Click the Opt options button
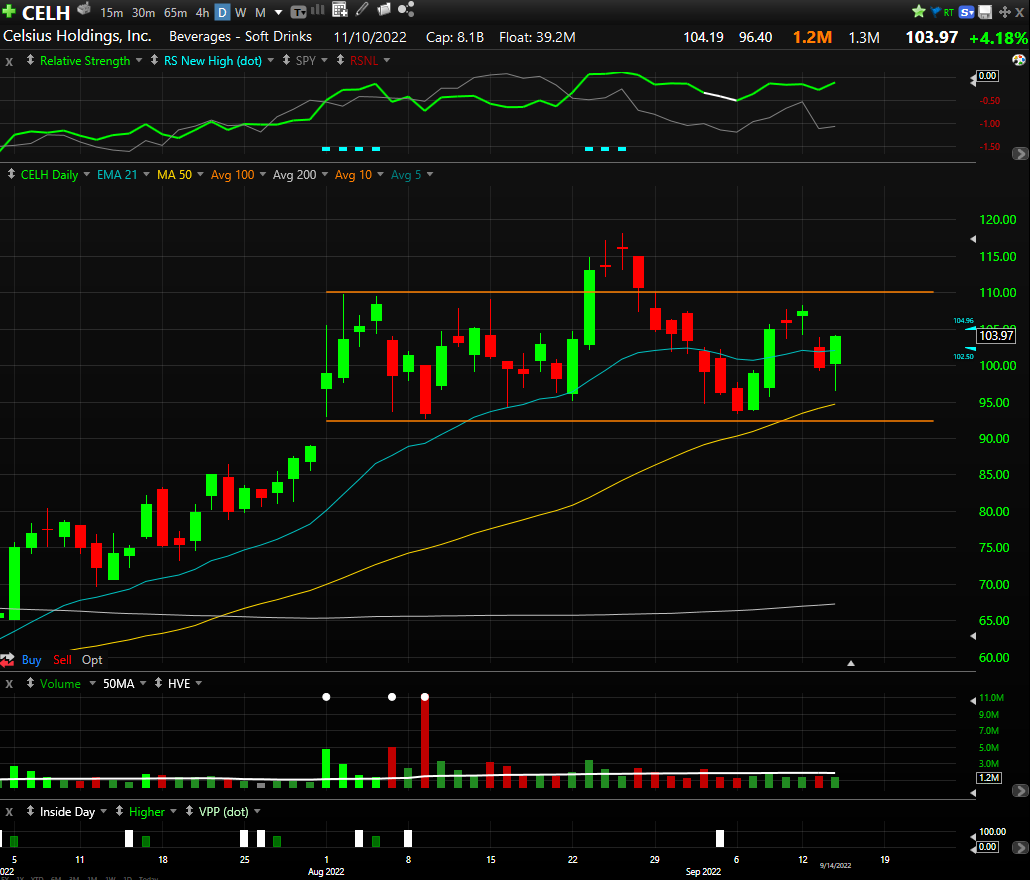The width and height of the screenshot is (1030, 880). [x=92, y=660]
